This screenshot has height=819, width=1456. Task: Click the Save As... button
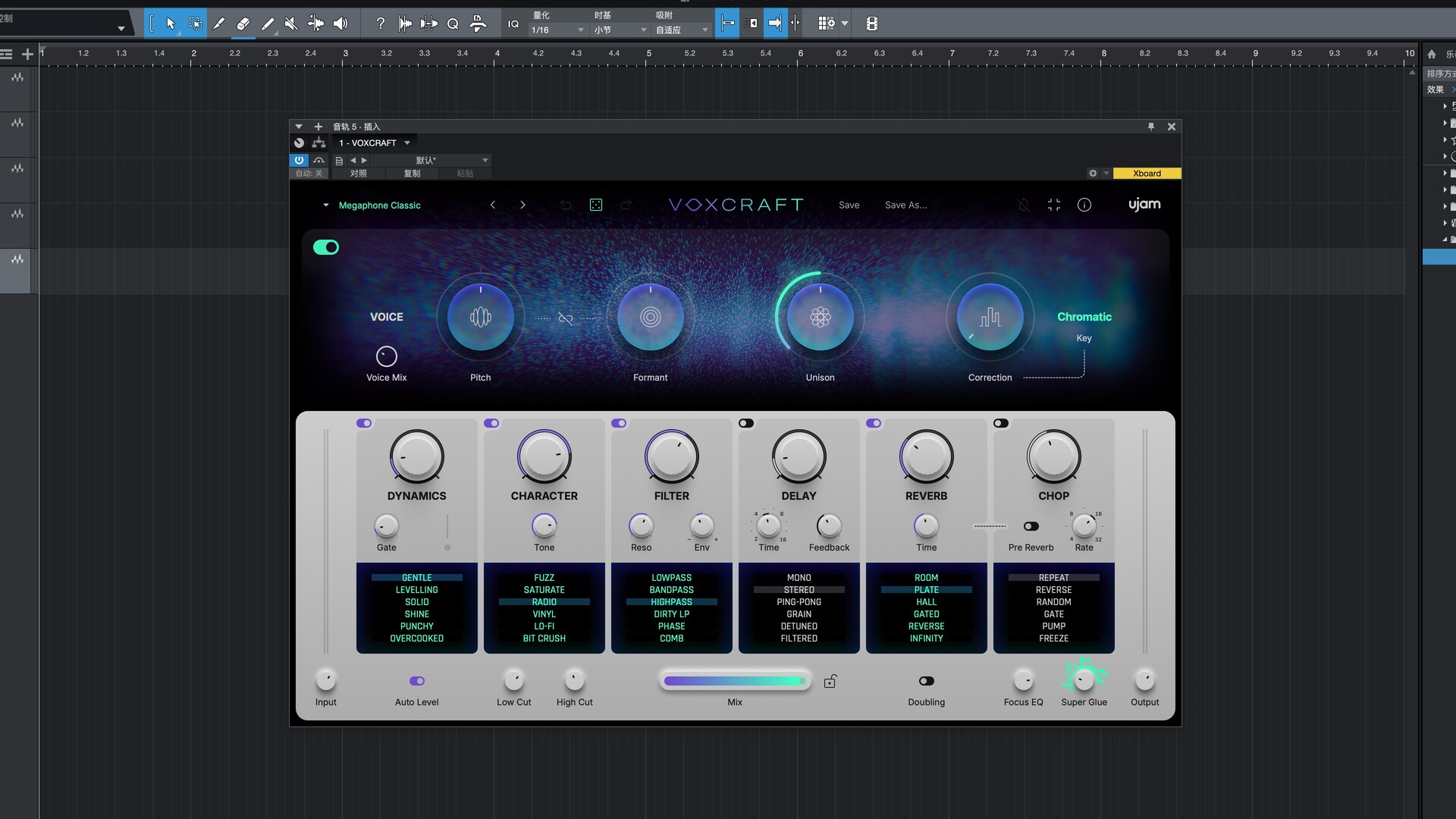905,205
